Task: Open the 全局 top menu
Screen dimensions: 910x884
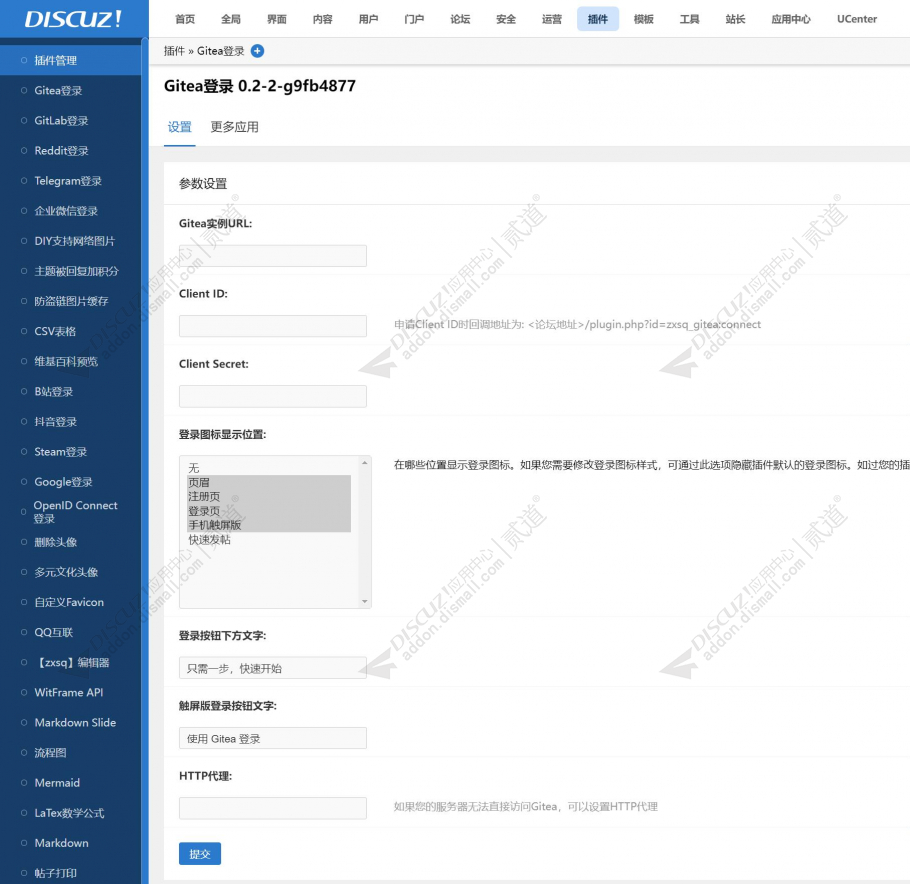Action: point(231,19)
